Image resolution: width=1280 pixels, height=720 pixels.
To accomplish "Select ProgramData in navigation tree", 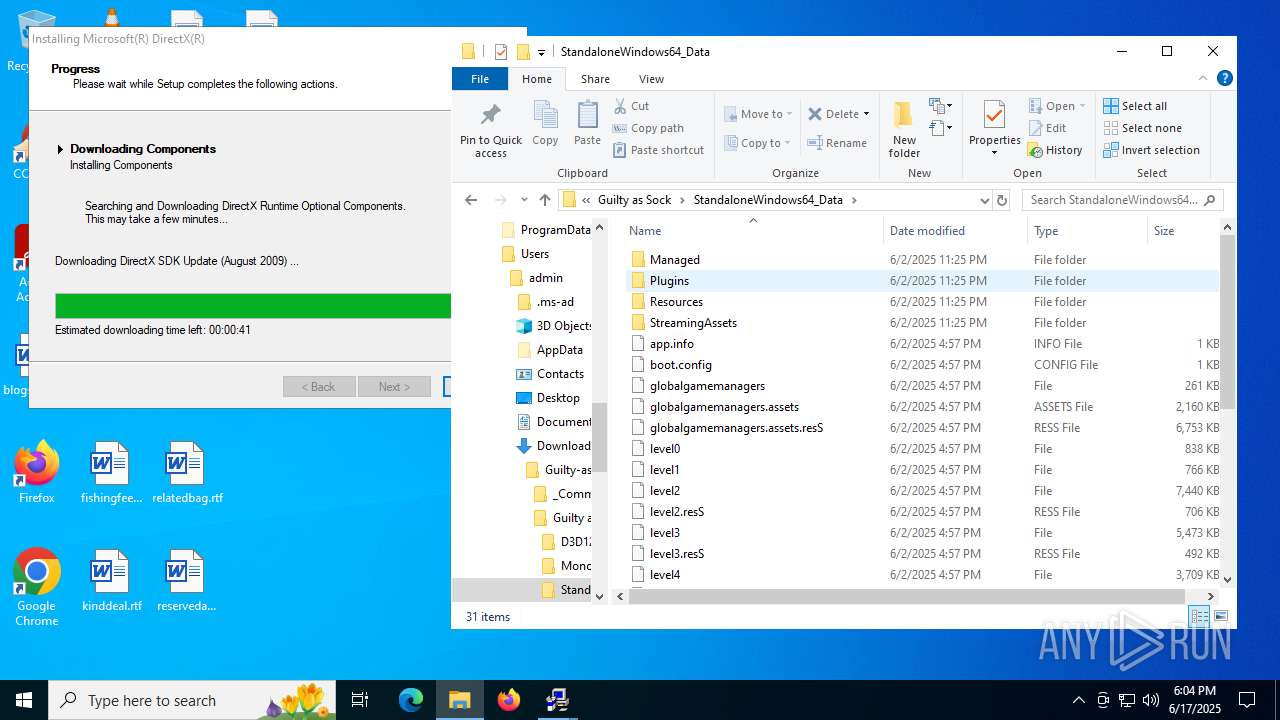I will click(x=546, y=230).
